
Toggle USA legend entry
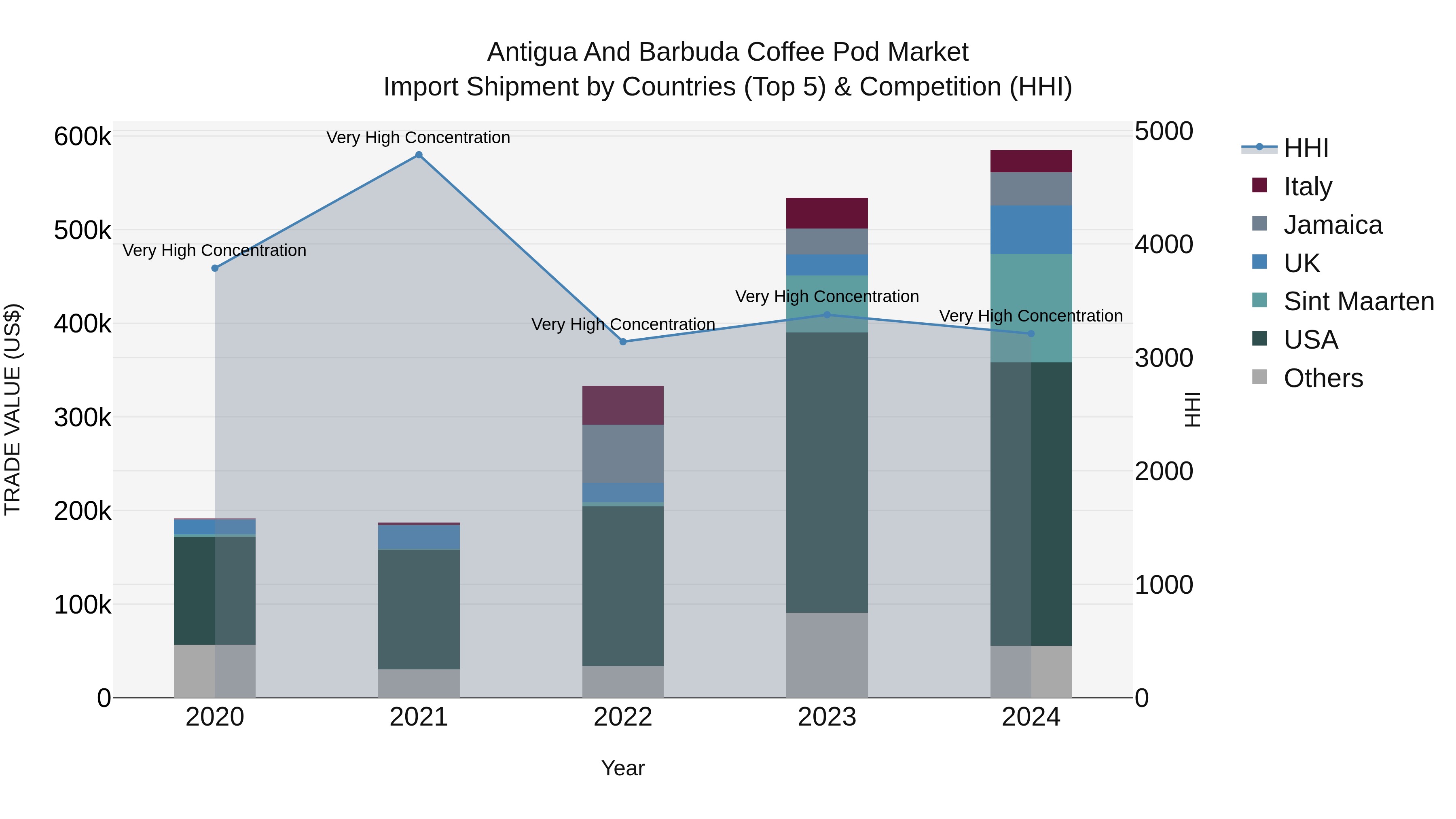pyautogui.click(x=1295, y=340)
